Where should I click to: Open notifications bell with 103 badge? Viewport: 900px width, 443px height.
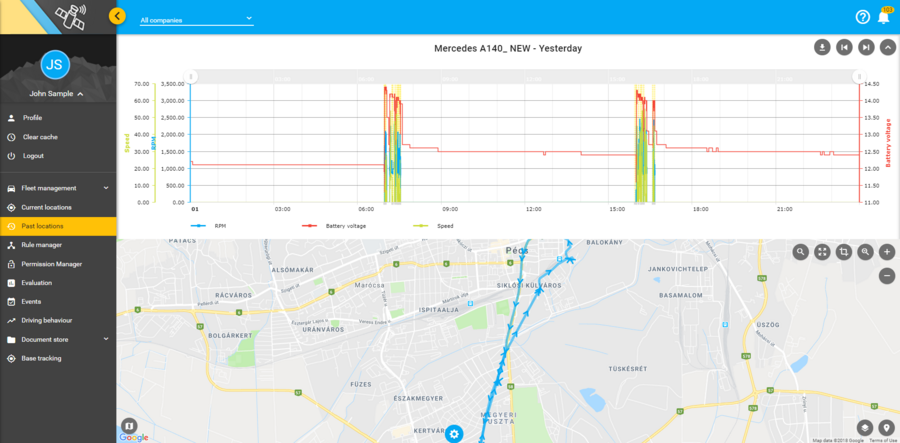click(x=884, y=17)
